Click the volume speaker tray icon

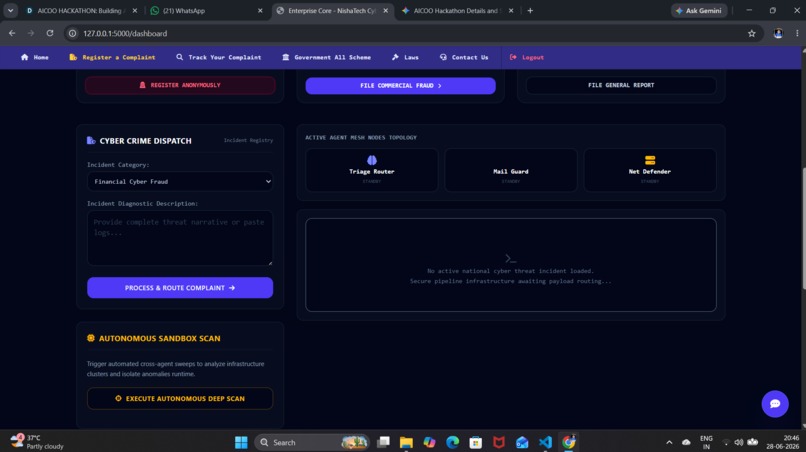(x=739, y=442)
